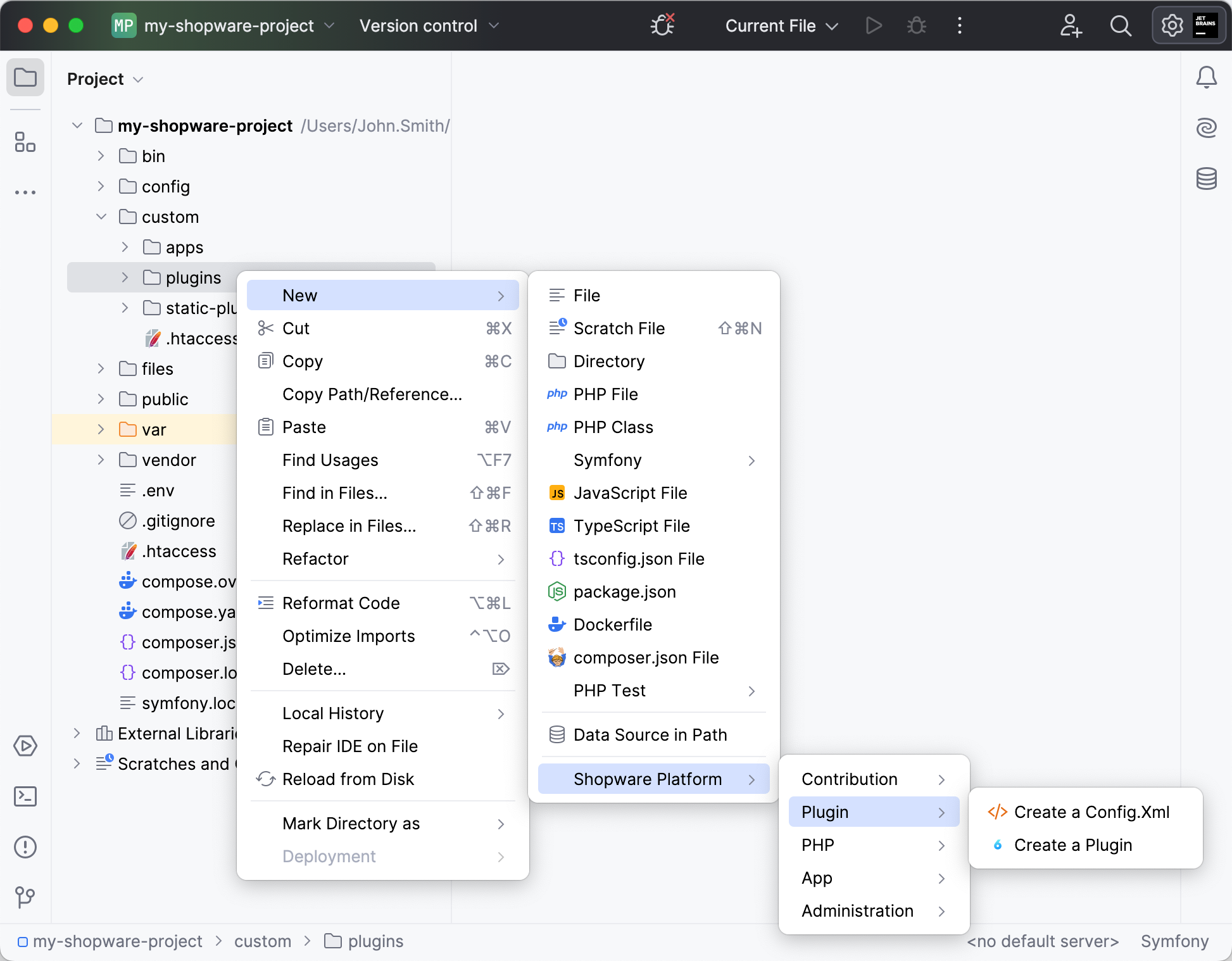Open the Problems tool window

tap(25, 847)
